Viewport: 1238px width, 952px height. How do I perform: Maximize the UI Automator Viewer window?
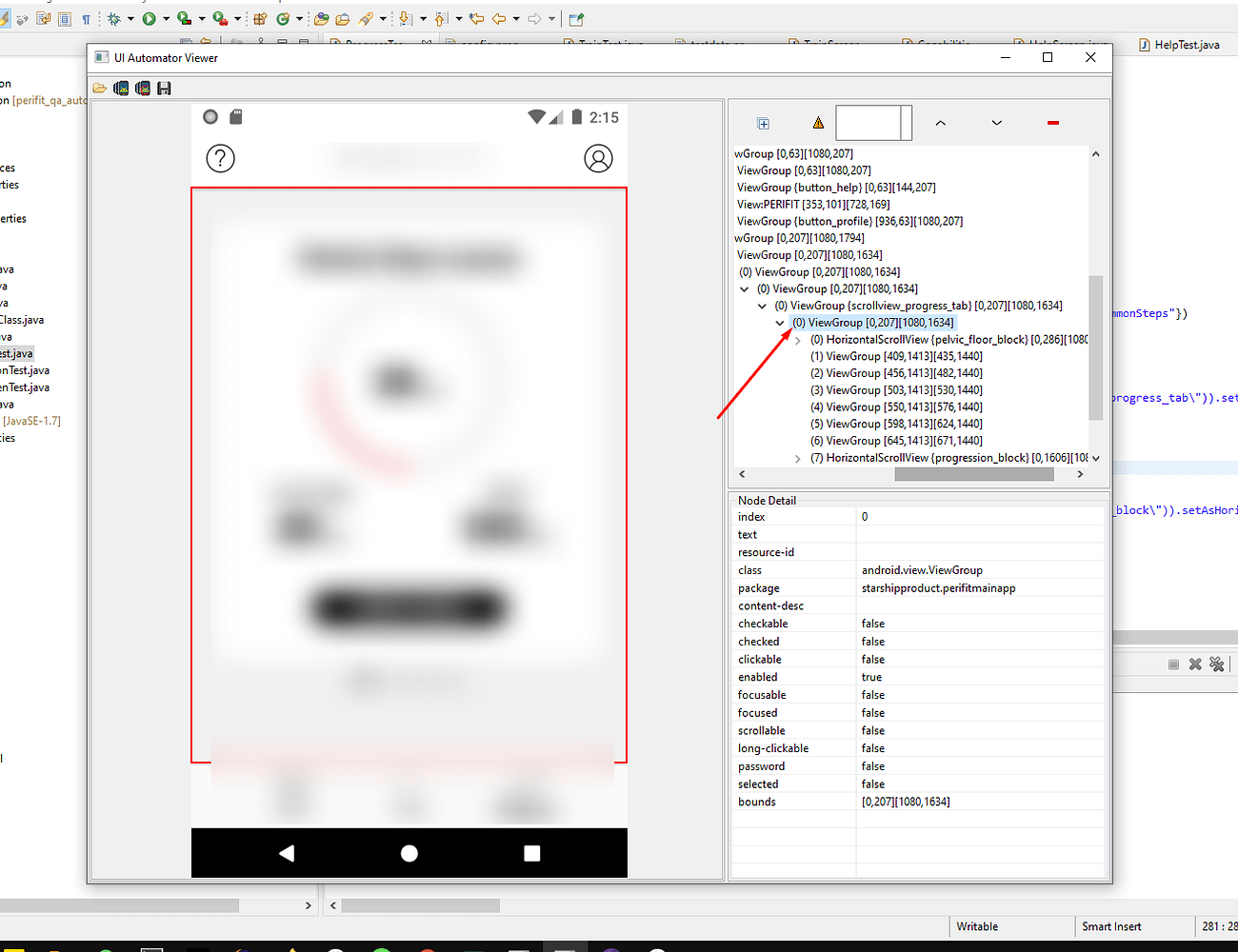(x=1048, y=57)
